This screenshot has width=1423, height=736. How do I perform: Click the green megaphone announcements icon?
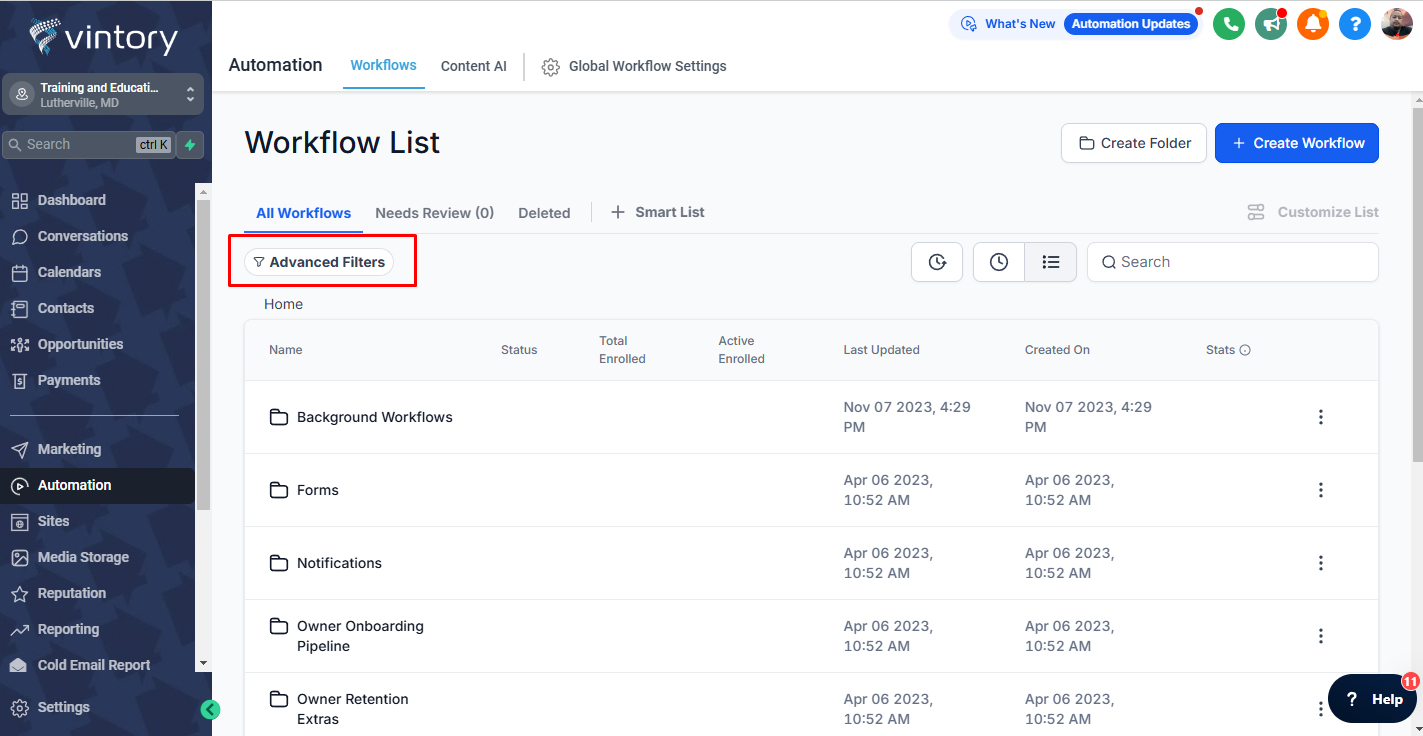coord(1271,24)
